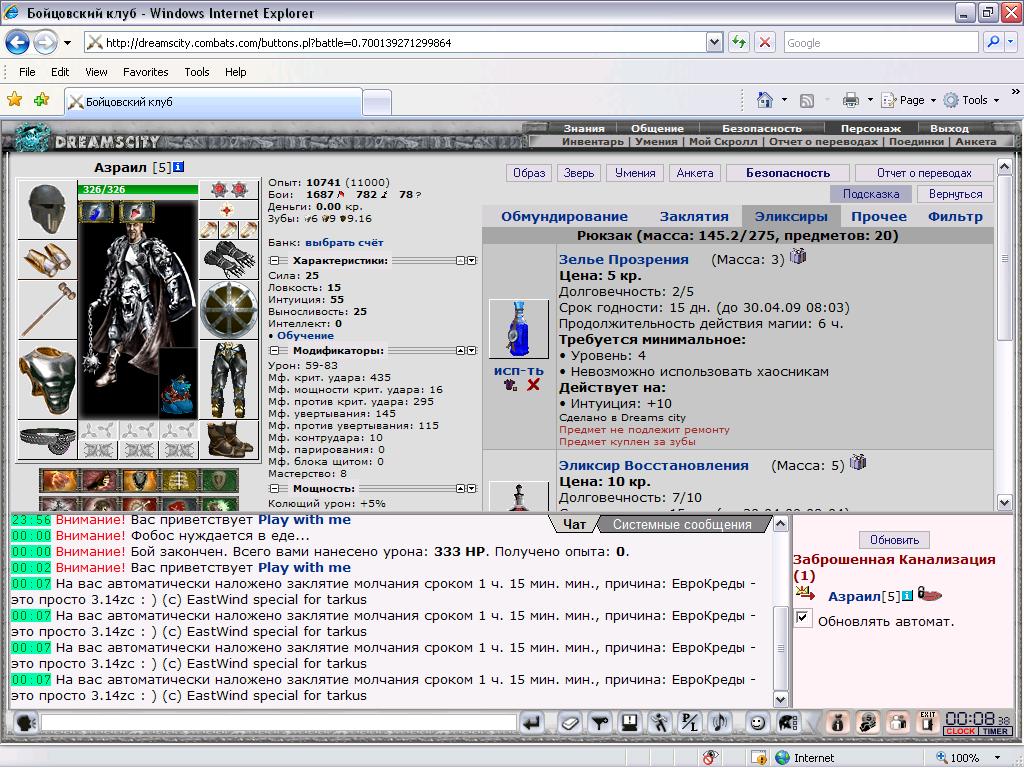Click the EXIT door icon
The image size is (1024, 768).
coord(928,722)
